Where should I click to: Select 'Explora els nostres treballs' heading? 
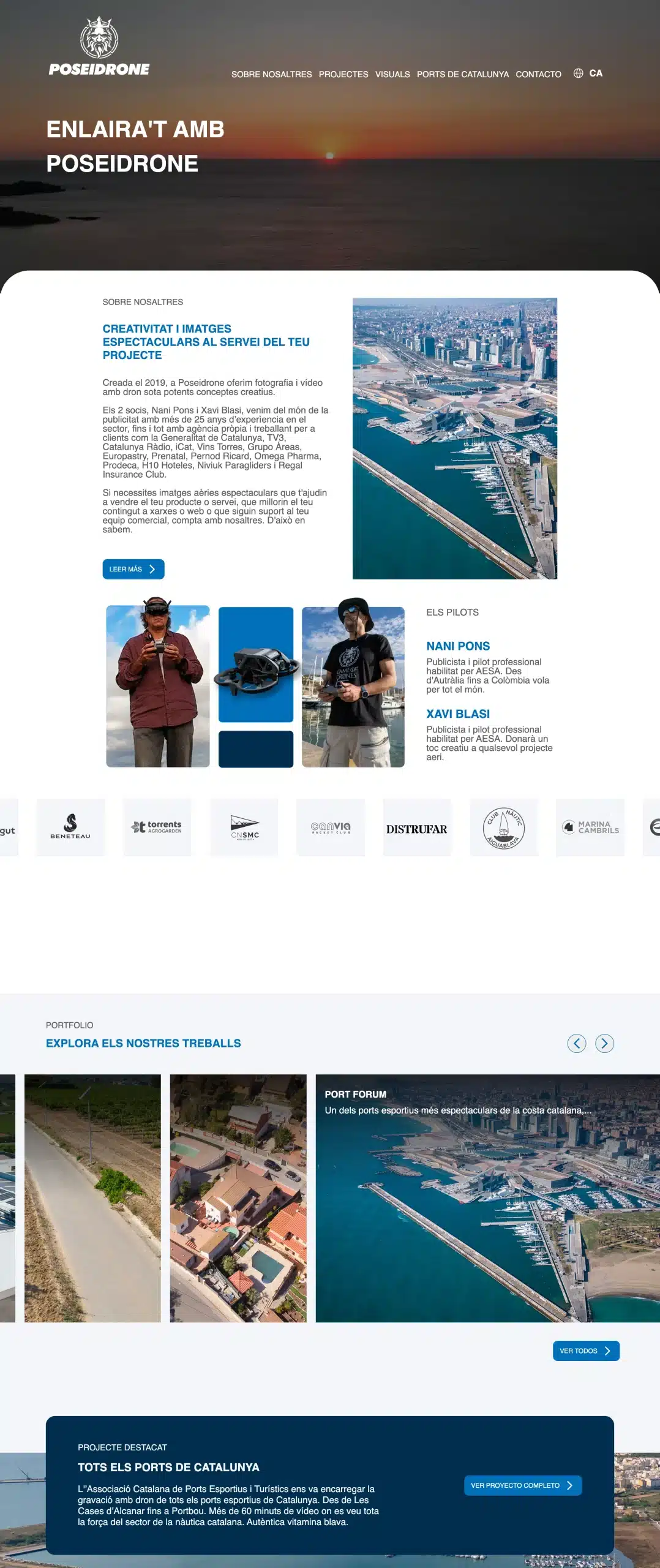pyautogui.click(x=143, y=1043)
